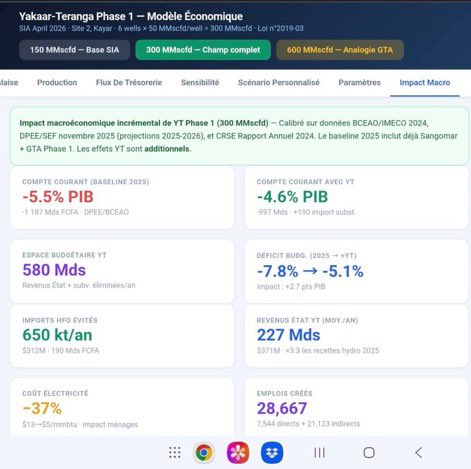
Task: Click '$371M · ×3.3 les recettes hydro 2025' text
Action: (318, 350)
